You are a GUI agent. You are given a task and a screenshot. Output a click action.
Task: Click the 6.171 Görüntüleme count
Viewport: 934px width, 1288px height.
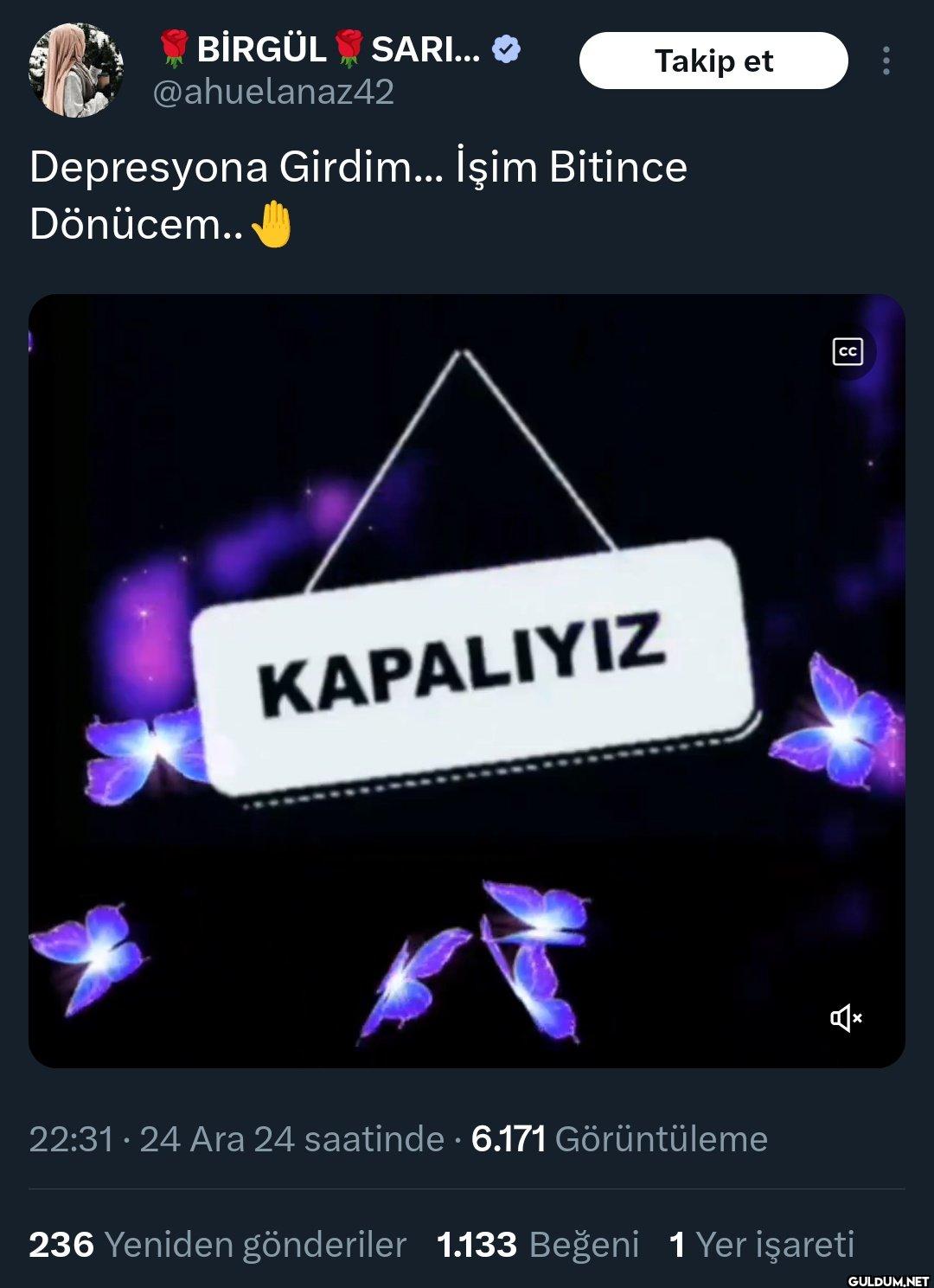tap(619, 1139)
